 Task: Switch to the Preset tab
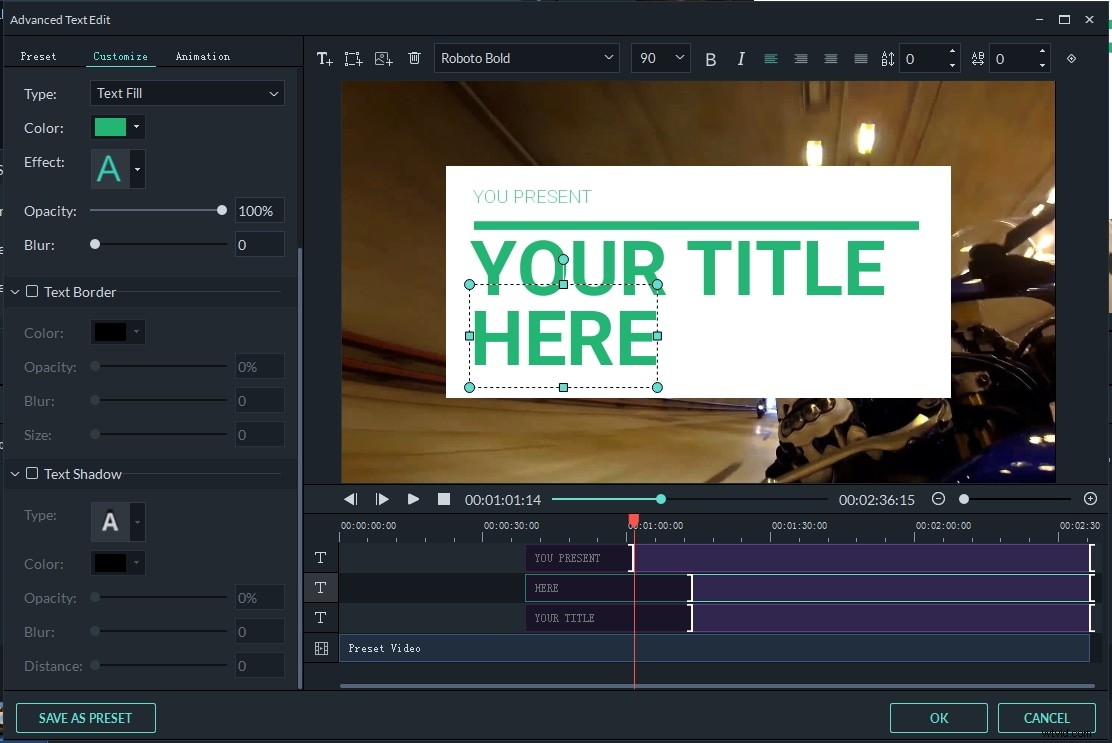point(40,56)
